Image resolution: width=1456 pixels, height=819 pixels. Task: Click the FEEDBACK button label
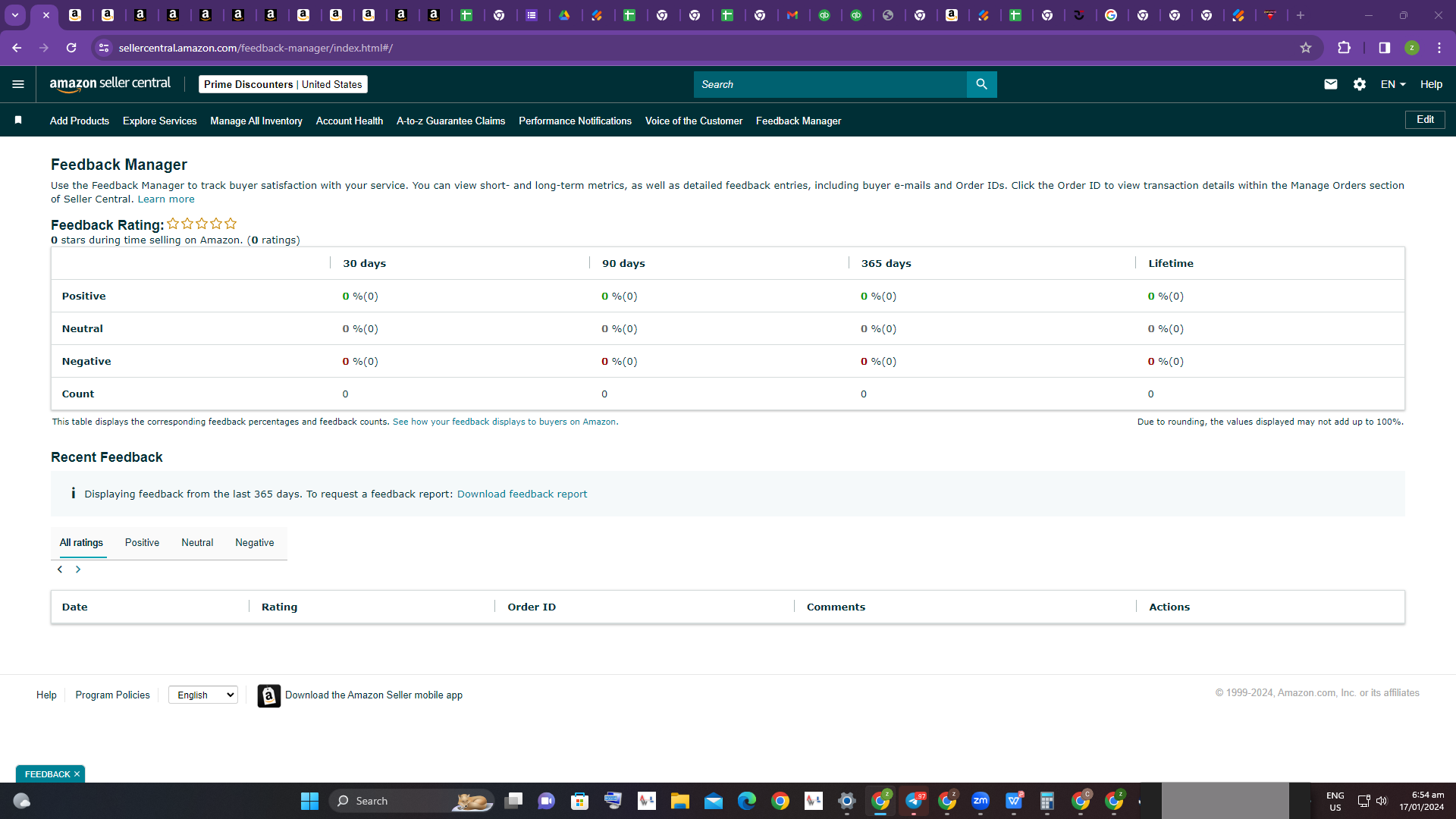click(x=47, y=774)
